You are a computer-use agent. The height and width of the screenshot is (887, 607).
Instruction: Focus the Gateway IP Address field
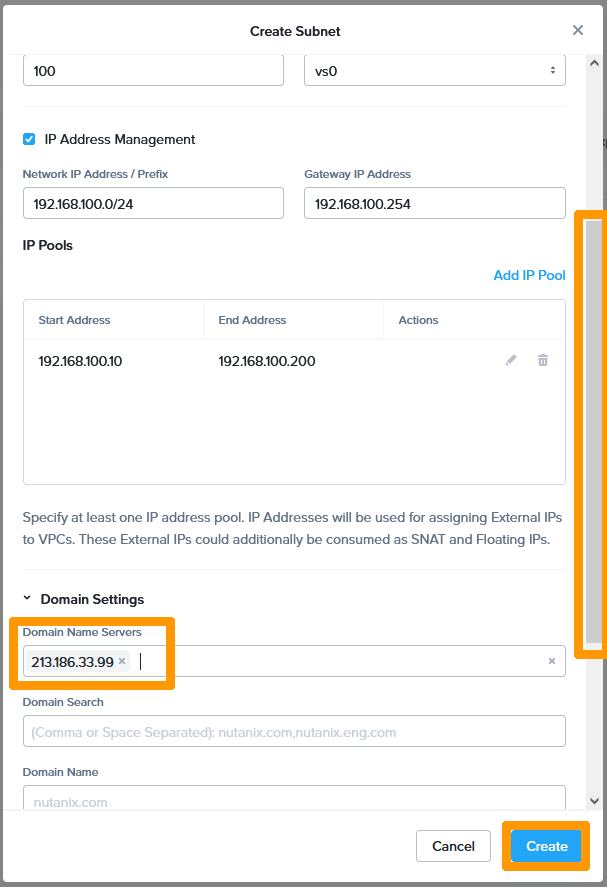434,202
